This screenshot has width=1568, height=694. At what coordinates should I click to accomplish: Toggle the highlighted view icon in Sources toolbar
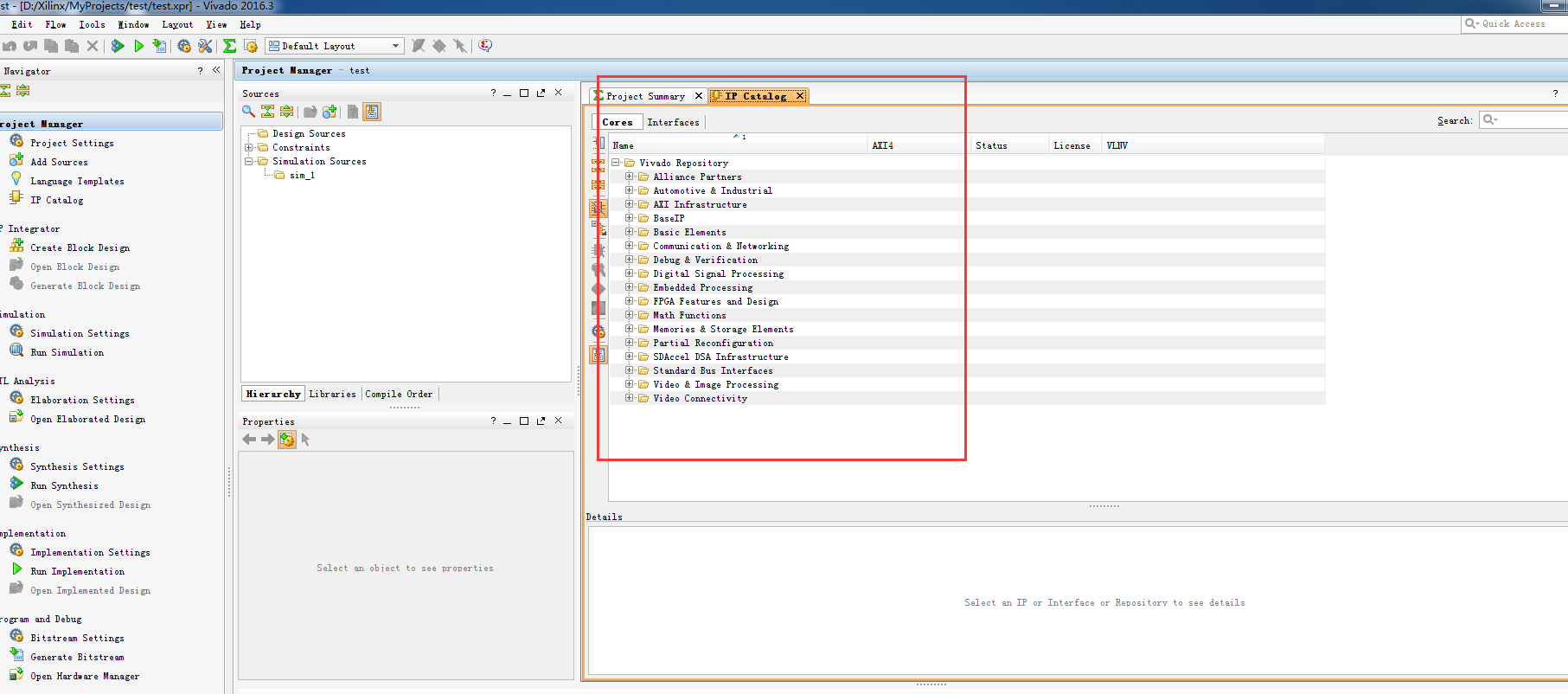point(372,111)
